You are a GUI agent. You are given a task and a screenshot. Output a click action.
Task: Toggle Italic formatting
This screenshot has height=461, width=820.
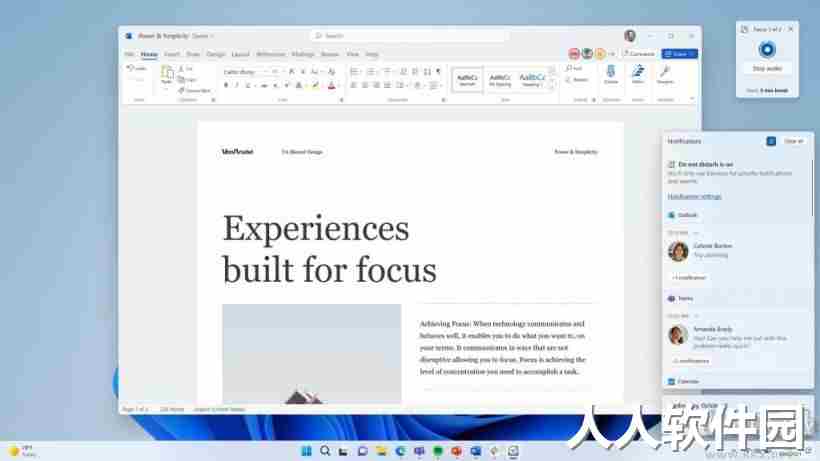tap(237, 85)
